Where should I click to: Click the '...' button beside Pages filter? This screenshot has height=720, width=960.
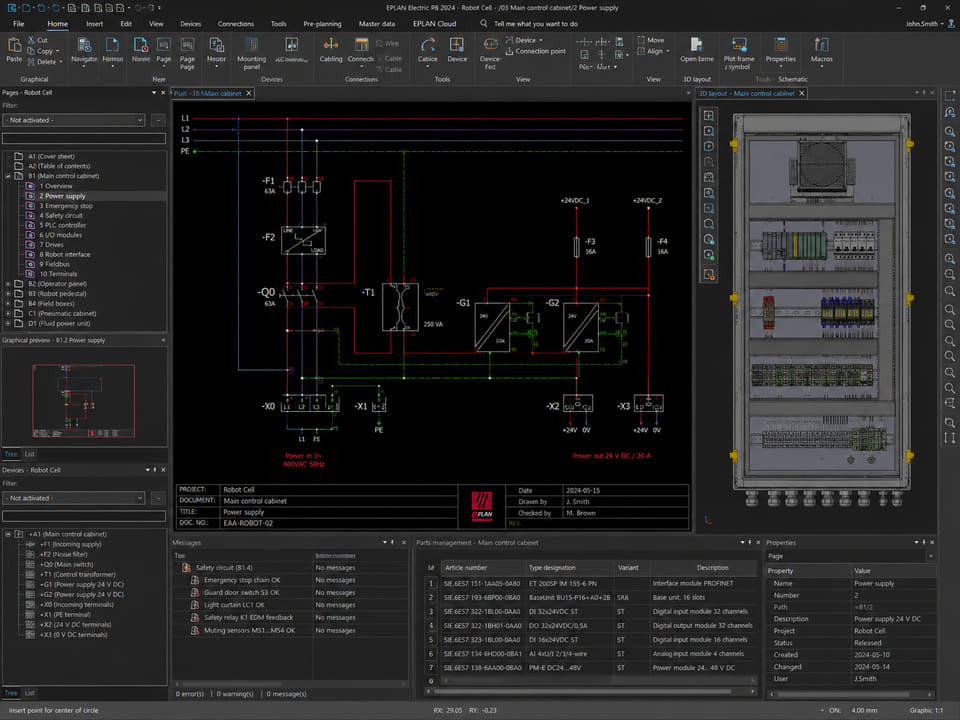[158, 120]
